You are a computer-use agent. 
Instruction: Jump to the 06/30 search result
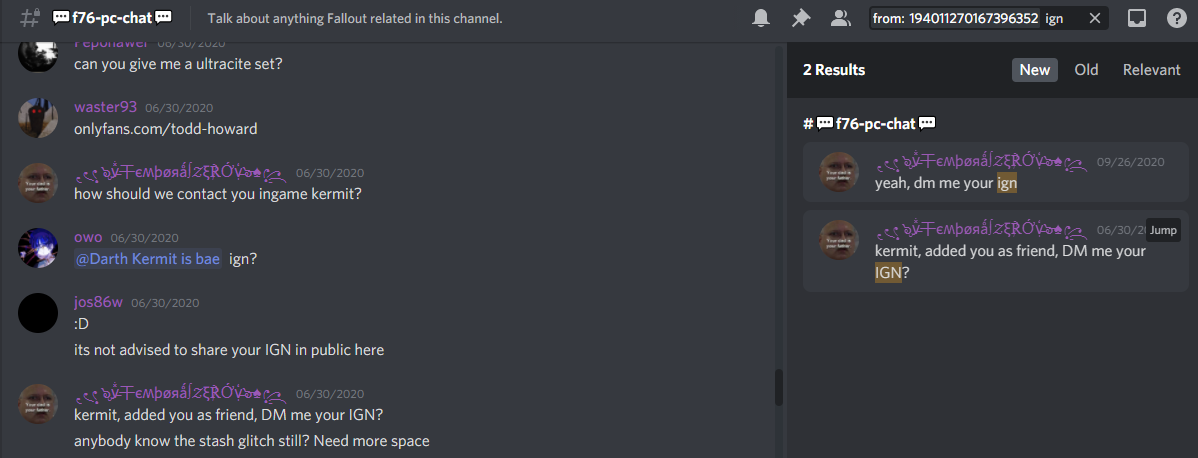(x=1163, y=230)
